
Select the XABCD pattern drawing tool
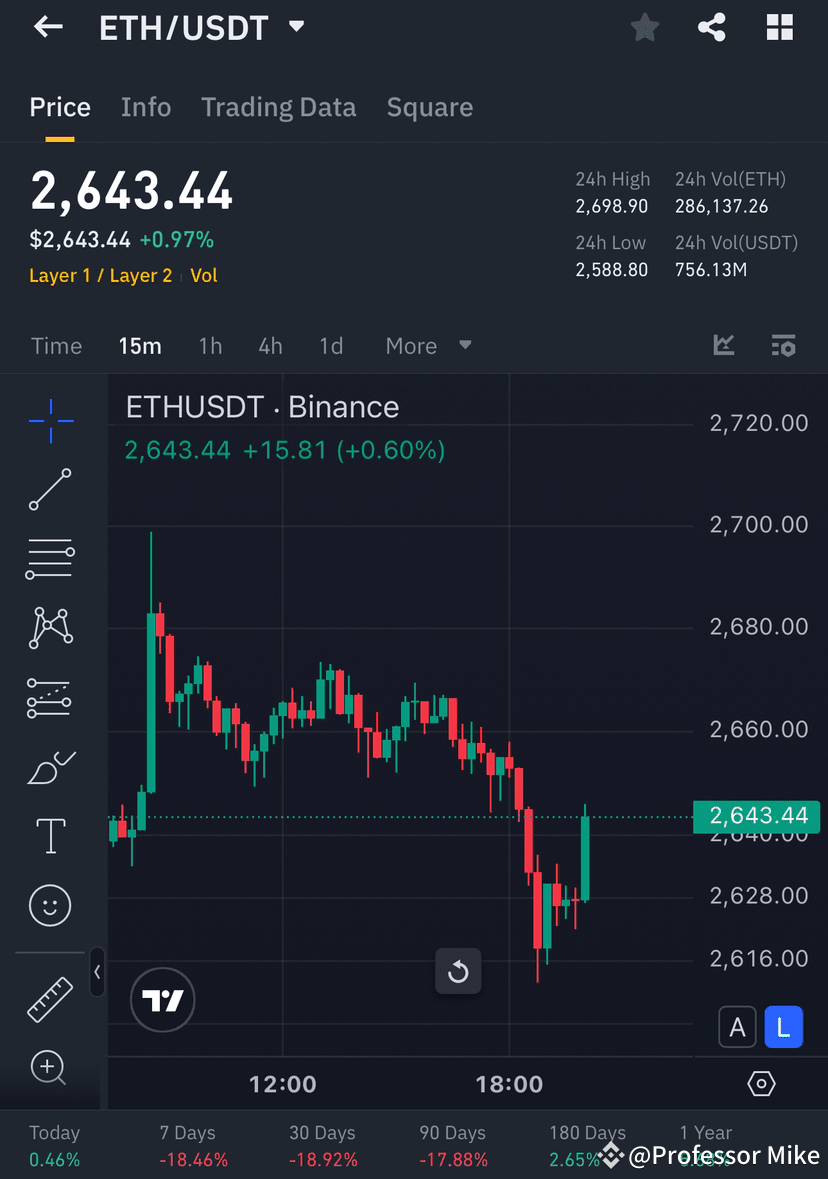click(x=49, y=627)
